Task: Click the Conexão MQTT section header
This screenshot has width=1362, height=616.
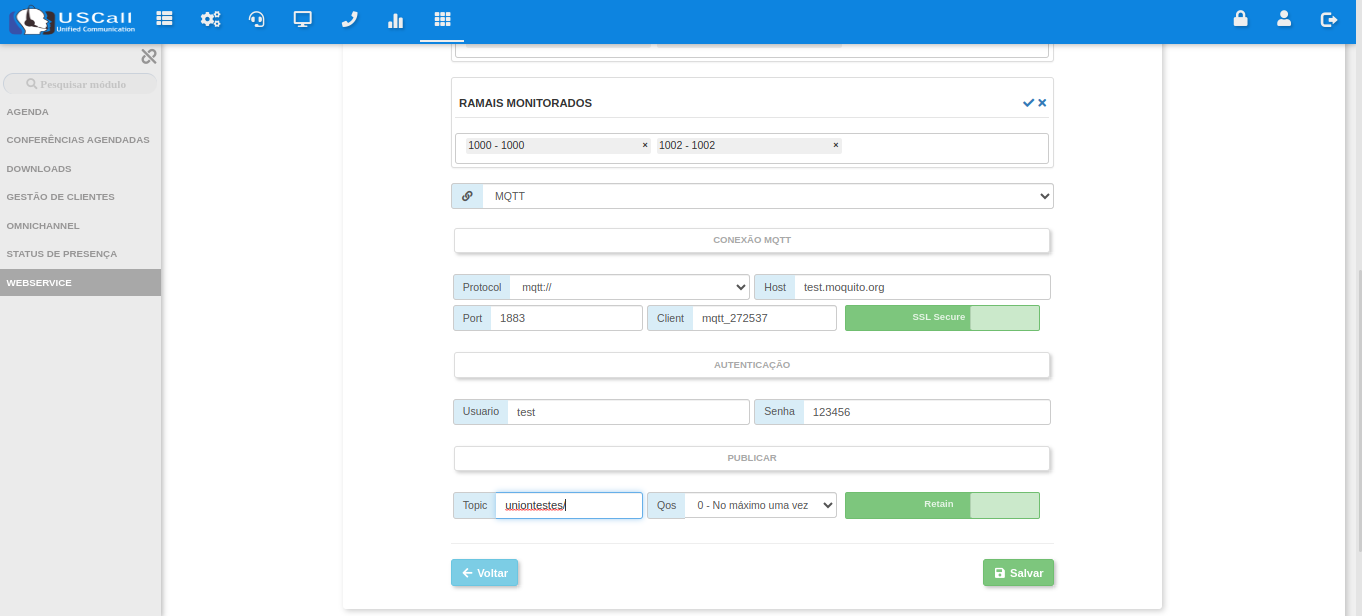Action: point(752,240)
